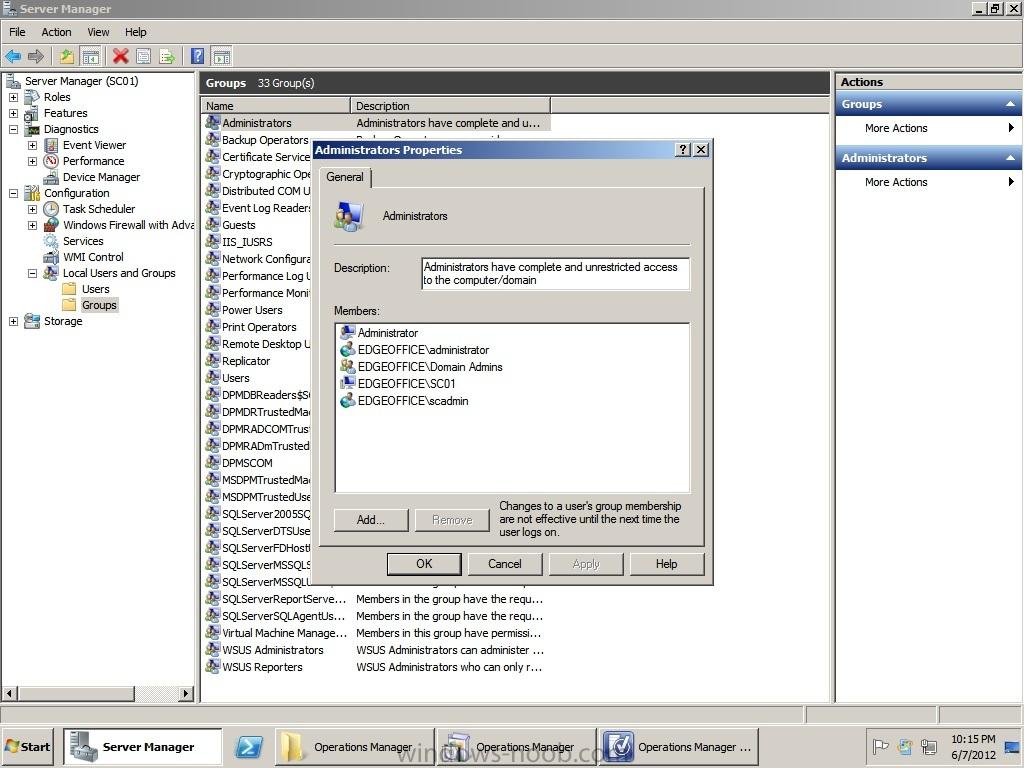Open the View menu
Screen dimensions: 1024x768
(x=98, y=32)
